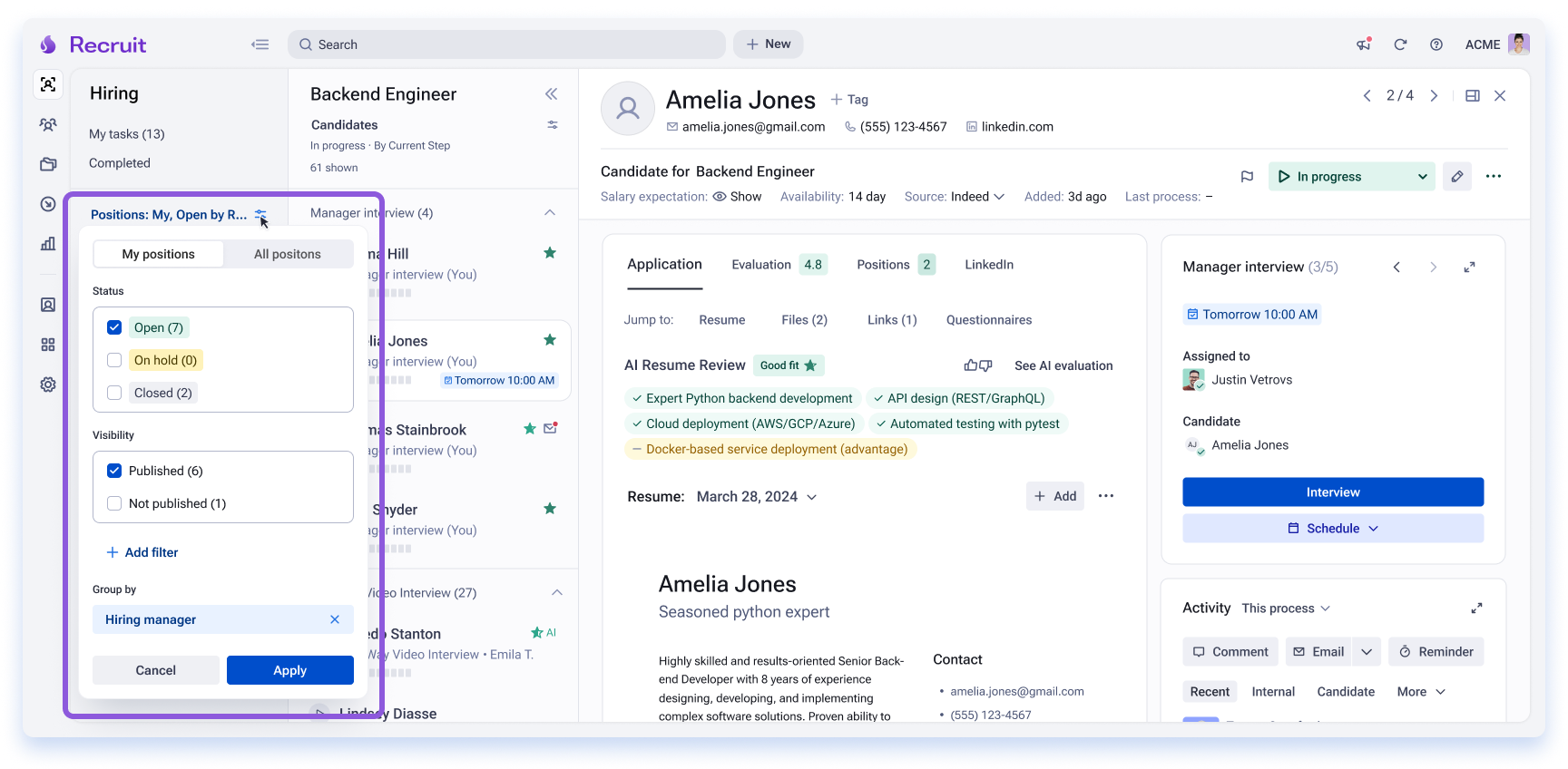Click the thumbs up/down AI feedback icon
The image size is (1568, 769).
point(978,365)
